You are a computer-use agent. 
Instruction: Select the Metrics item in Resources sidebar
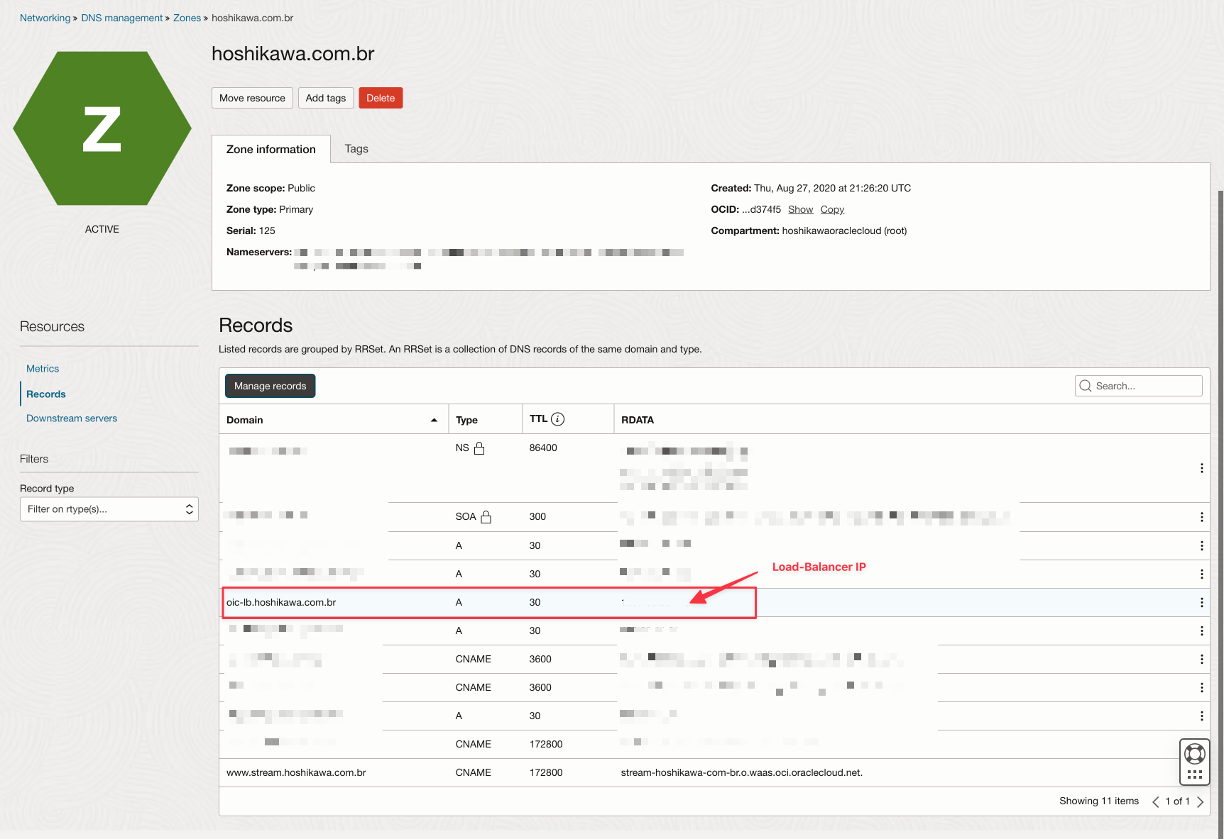coord(42,368)
